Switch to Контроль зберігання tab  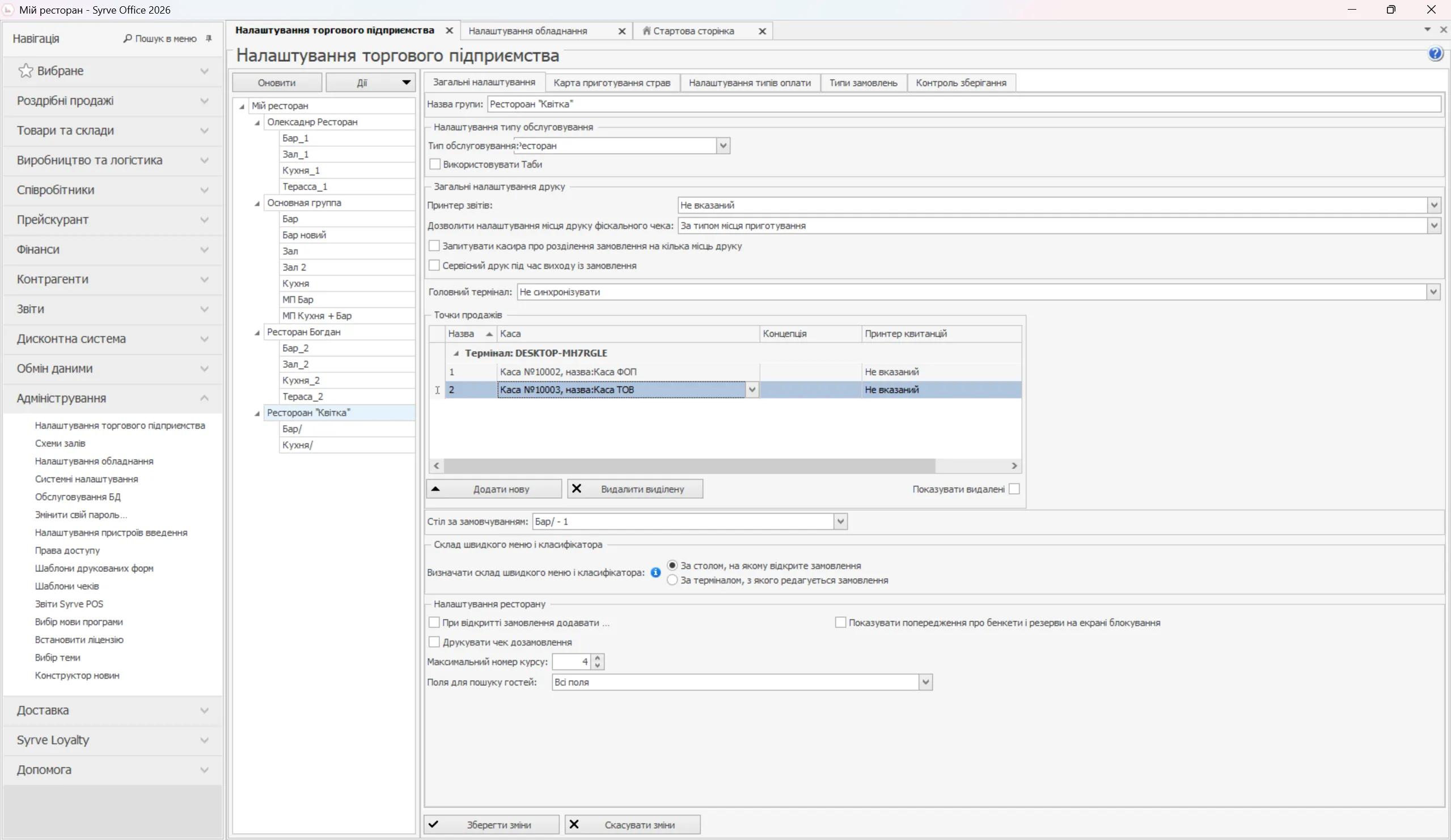click(x=961, y=82)
